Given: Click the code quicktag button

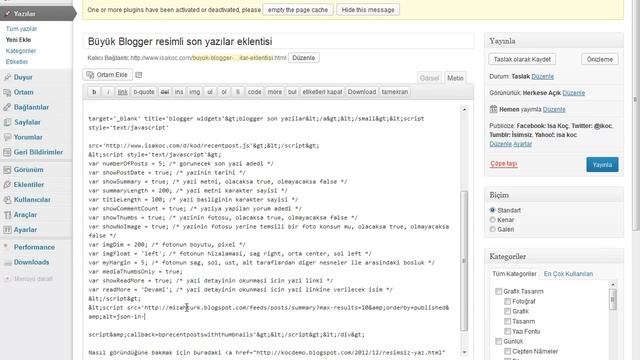Looking at the screenshot, I should tap(254, 92).
